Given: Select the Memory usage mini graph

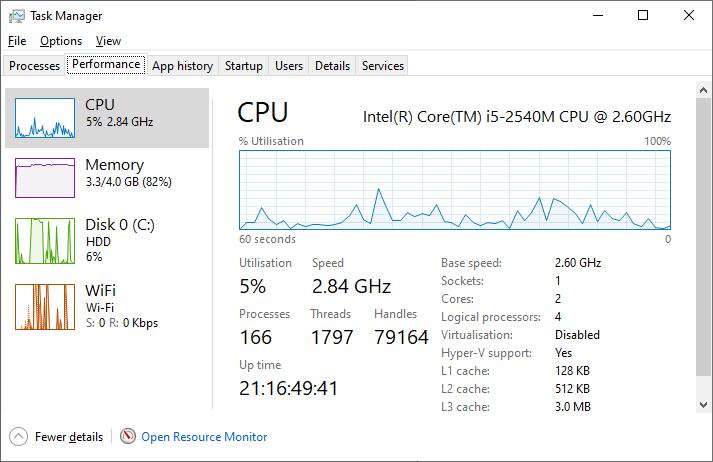Looking at the screenshot, I should click(x=45, y=178).
